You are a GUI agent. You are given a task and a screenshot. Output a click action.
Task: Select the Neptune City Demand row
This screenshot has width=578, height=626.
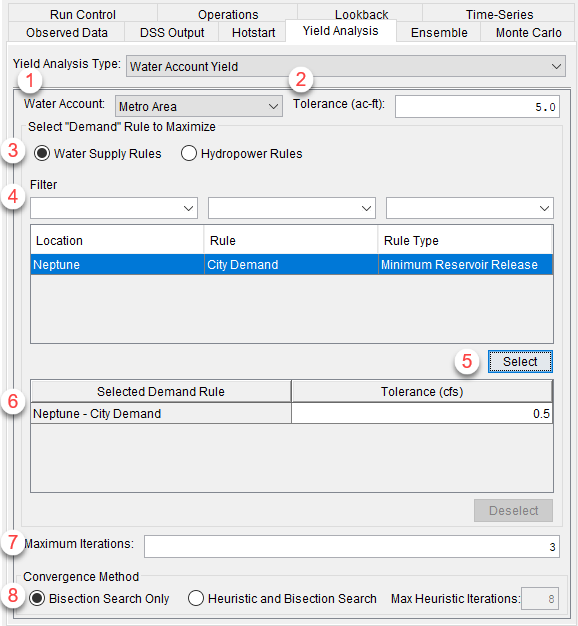[292, 264]
